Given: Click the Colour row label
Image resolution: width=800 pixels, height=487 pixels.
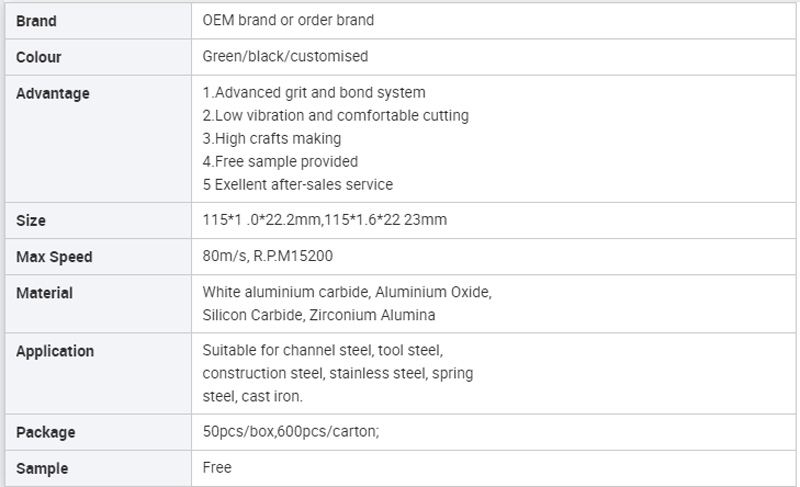Looking at the screenshot, I should (x=38, y=57).
